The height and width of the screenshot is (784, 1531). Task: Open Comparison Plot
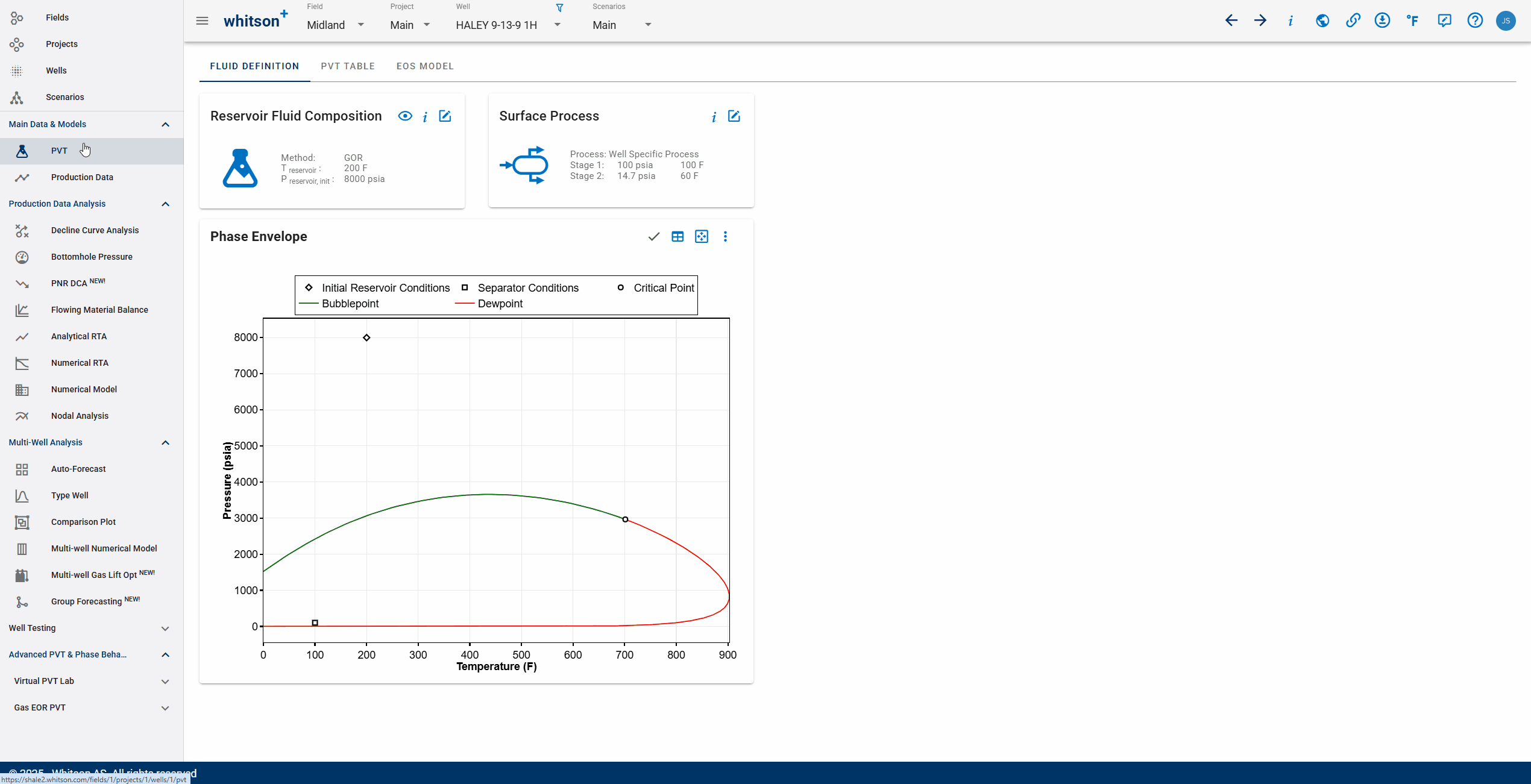92,522
